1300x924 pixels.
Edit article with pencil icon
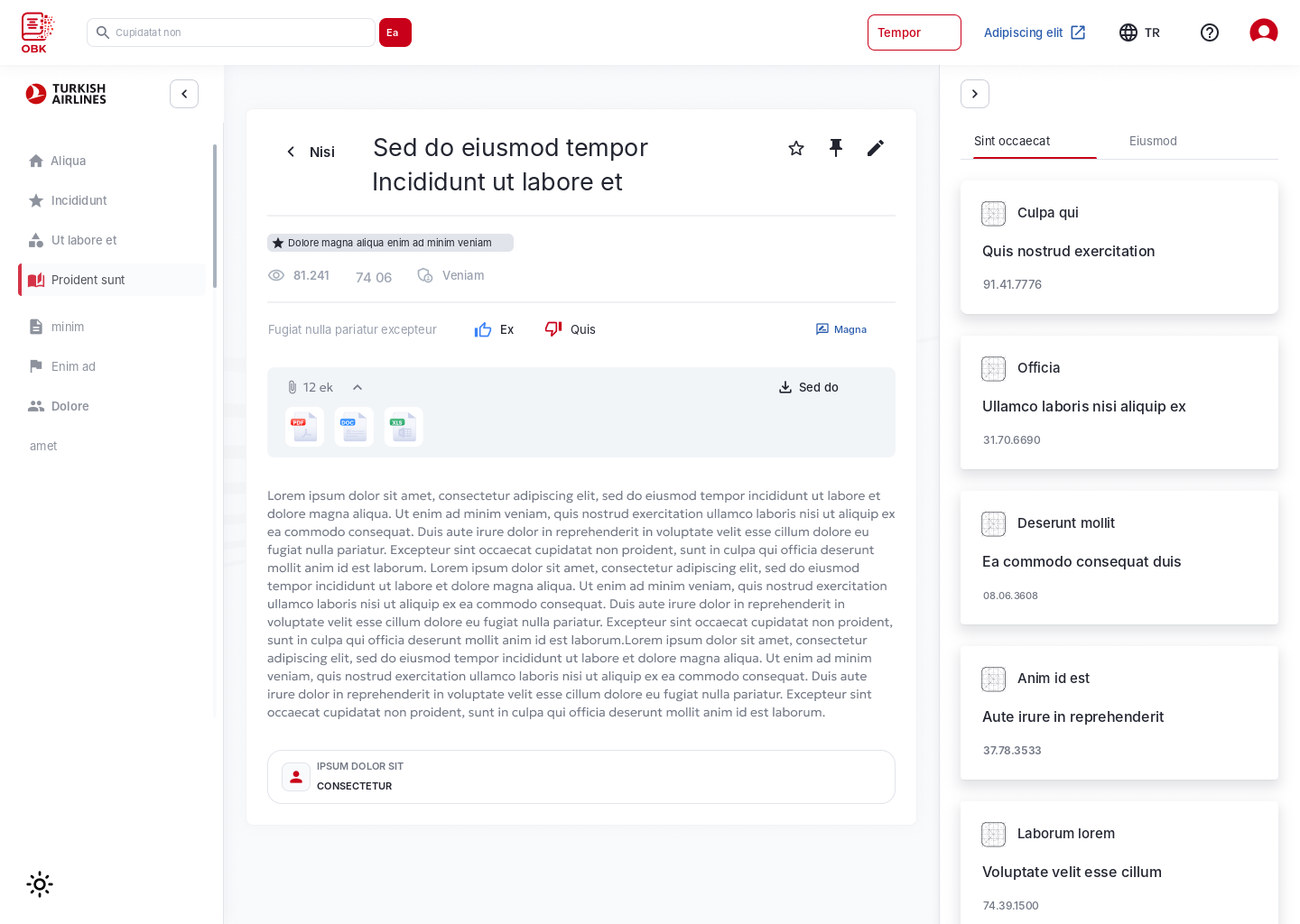(x=876, y=148)
